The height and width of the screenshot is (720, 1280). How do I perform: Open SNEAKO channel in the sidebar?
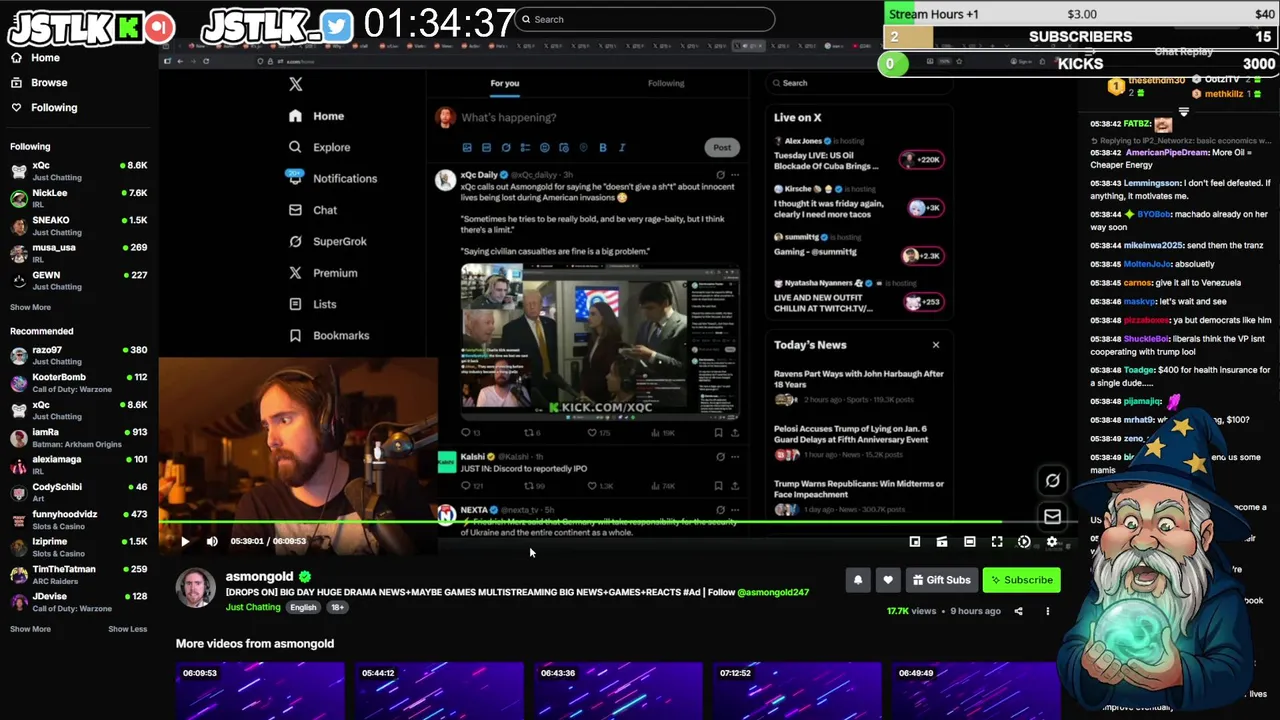tap(78, 225)
